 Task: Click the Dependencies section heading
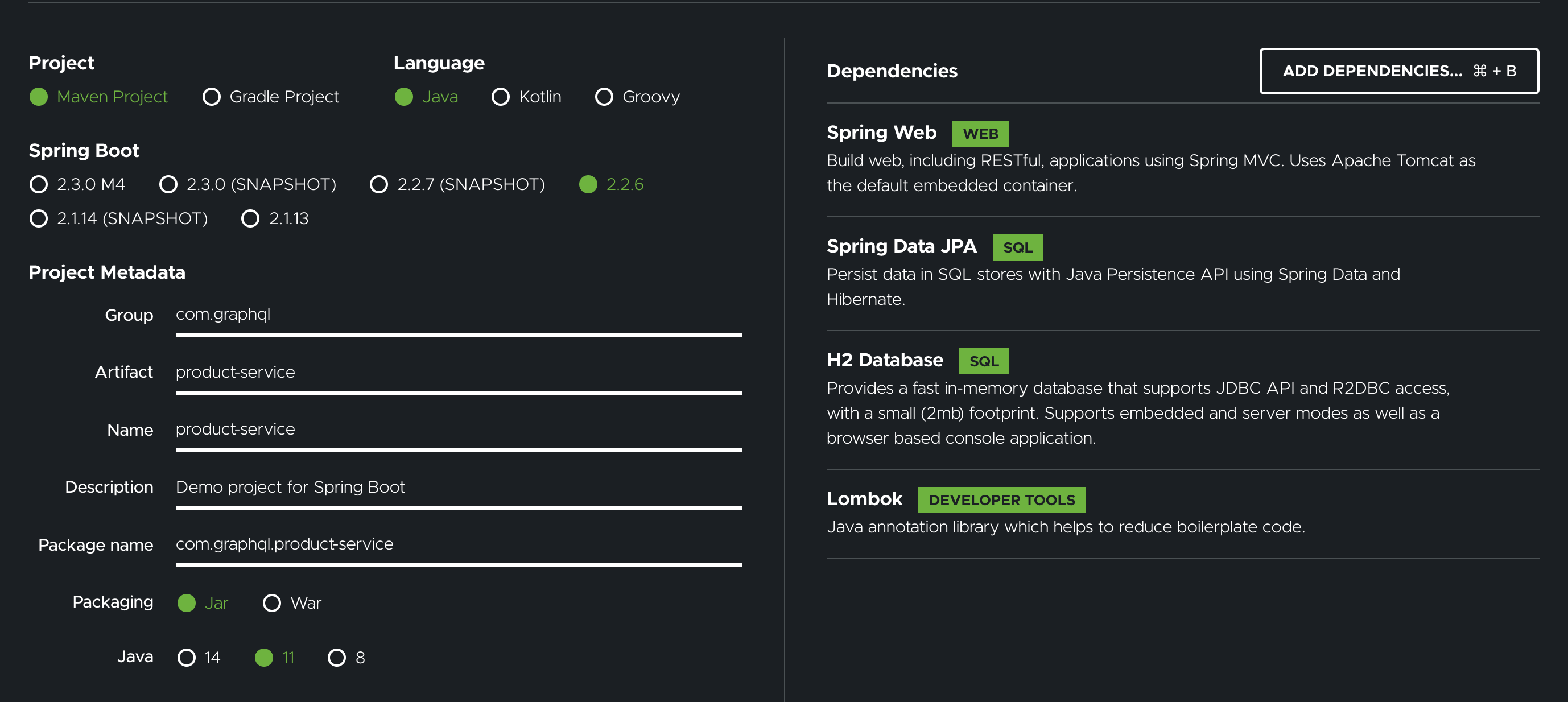(892, 71)
